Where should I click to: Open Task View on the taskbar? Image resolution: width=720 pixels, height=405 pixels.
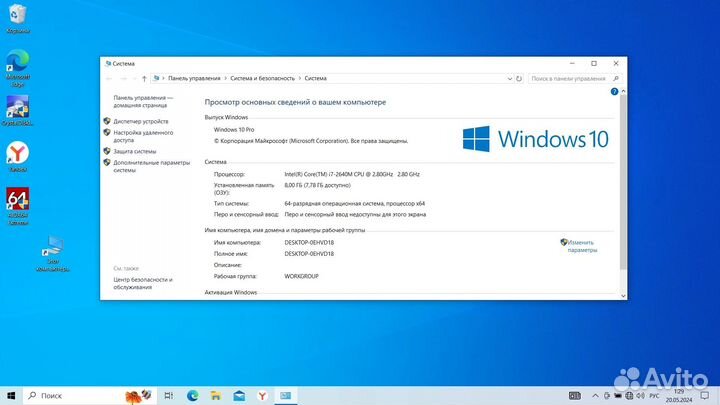point(169,395)
